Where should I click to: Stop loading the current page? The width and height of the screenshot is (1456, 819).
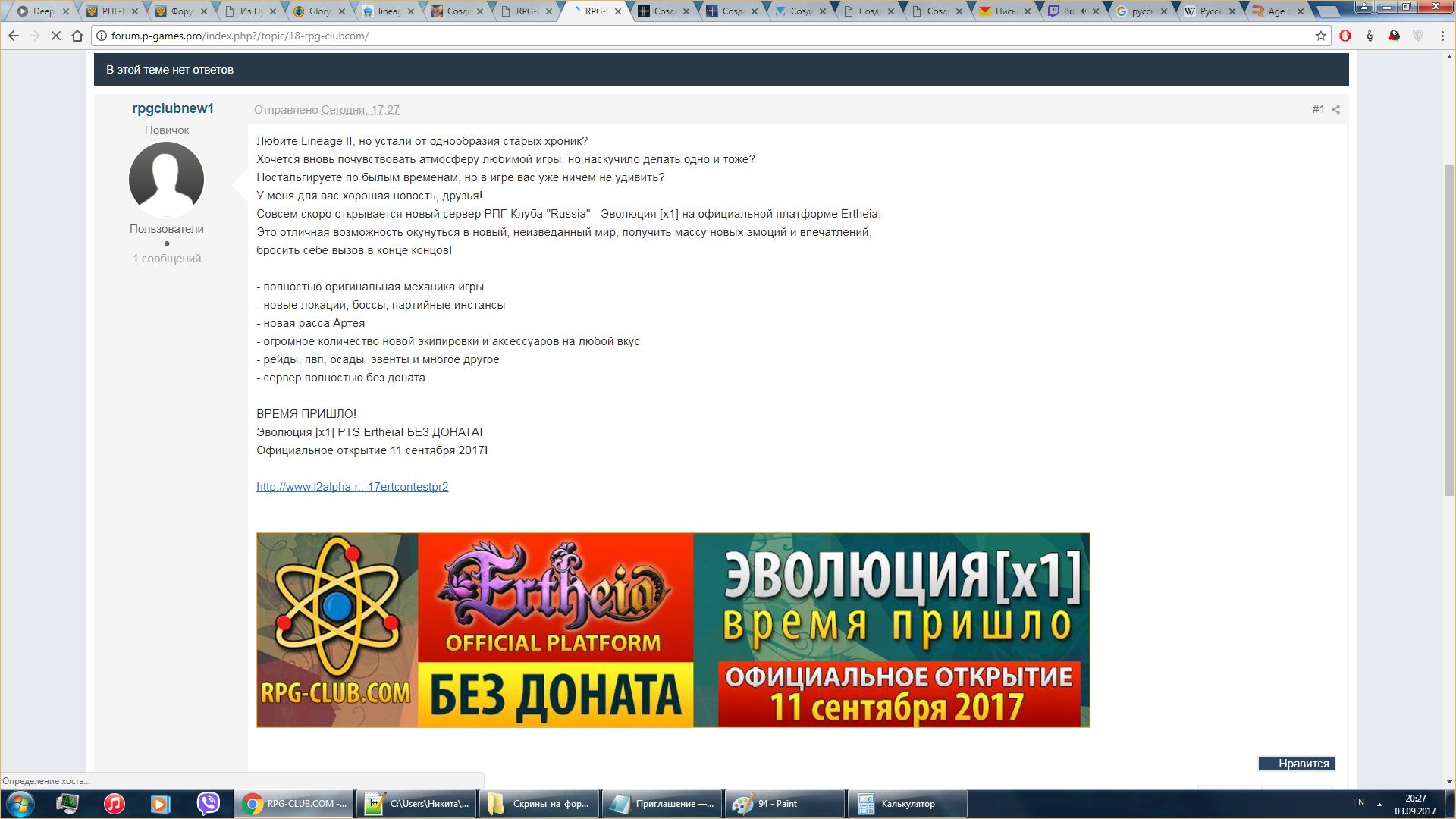tap(56, 36)
